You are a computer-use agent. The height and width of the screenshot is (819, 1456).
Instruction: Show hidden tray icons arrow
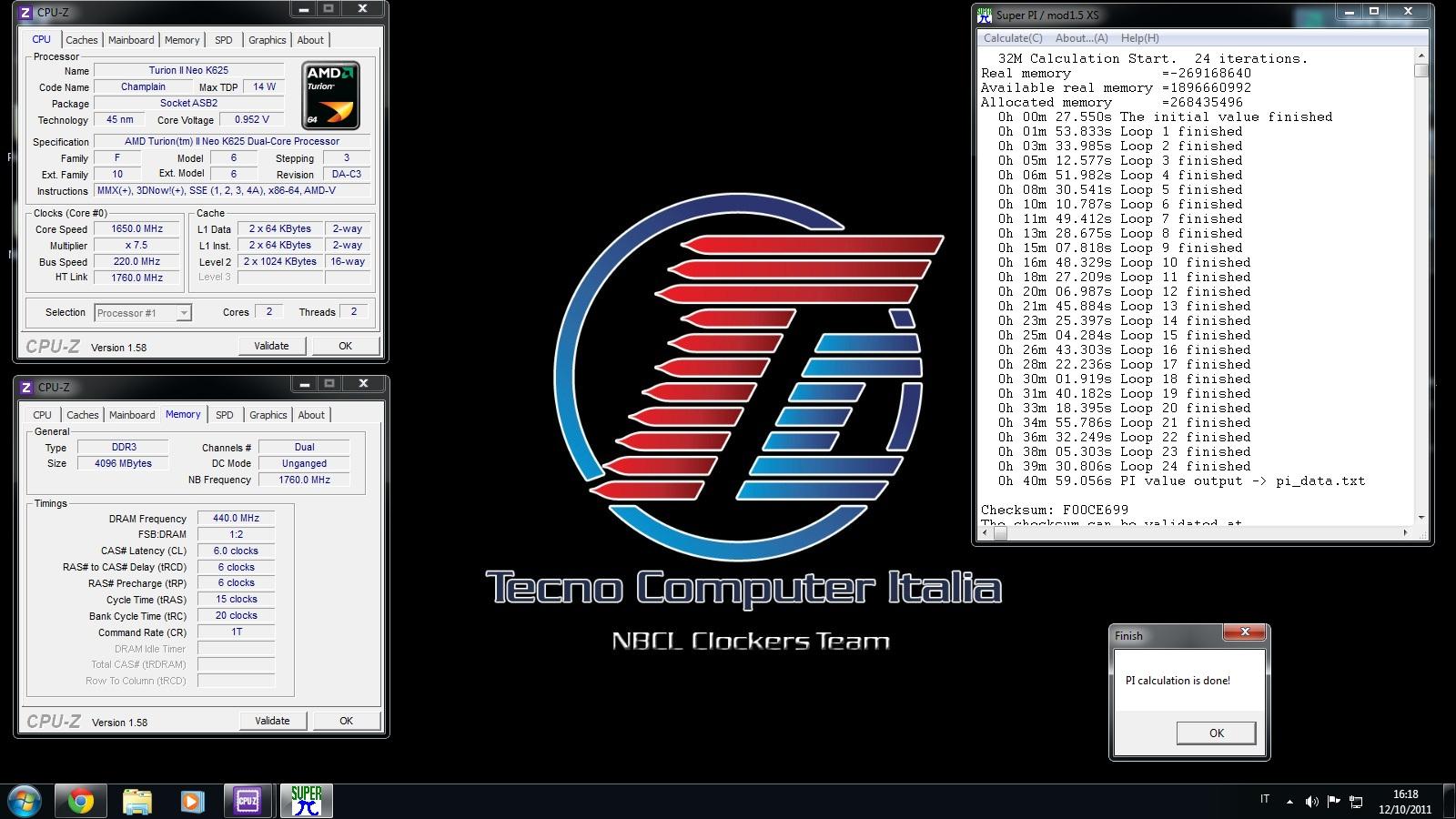1289,802
